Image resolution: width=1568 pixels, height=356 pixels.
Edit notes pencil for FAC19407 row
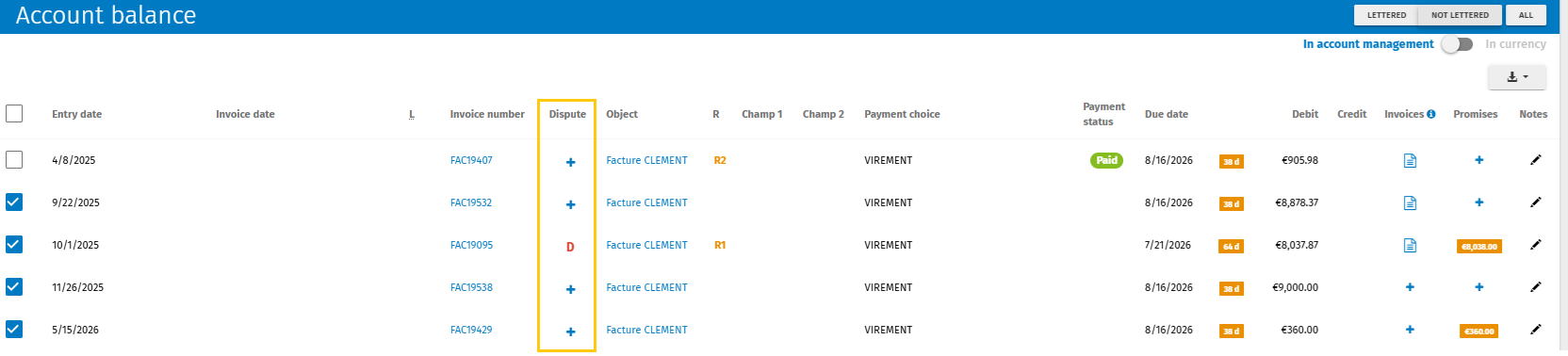1535,160
